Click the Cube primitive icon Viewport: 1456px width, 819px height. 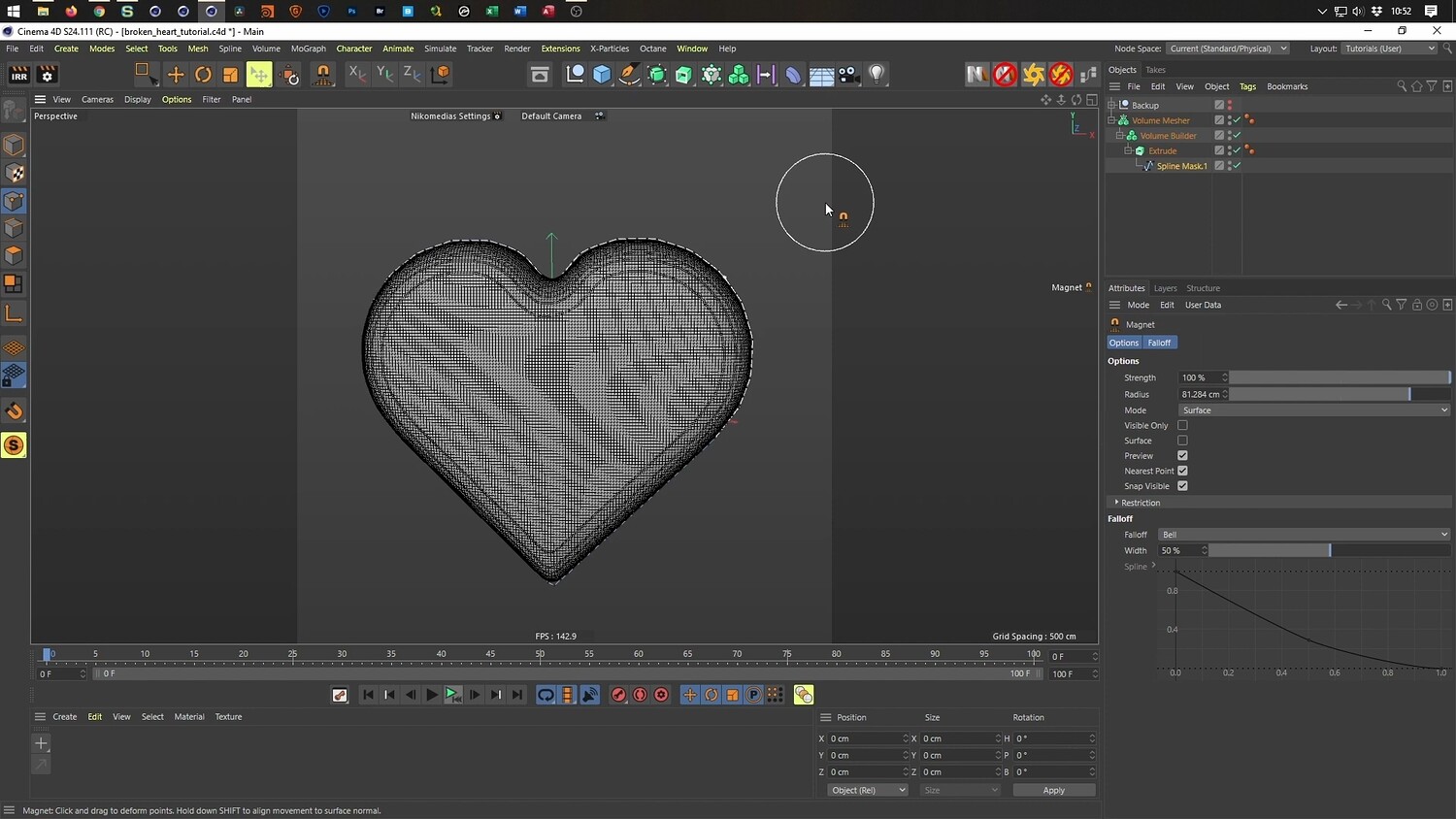pos(602,75)
